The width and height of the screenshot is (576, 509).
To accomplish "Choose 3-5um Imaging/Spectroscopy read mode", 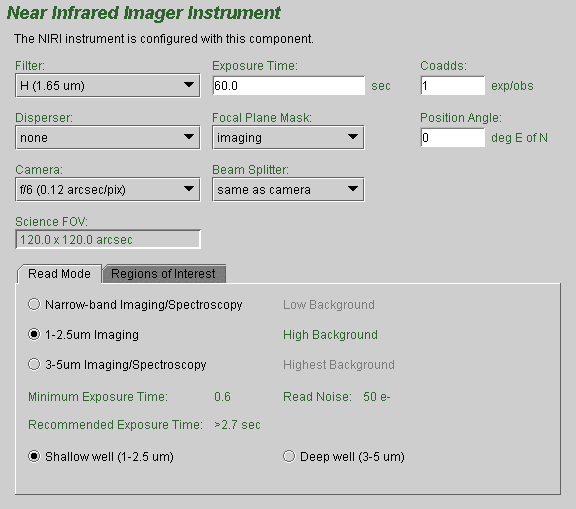I will [34, 365].
